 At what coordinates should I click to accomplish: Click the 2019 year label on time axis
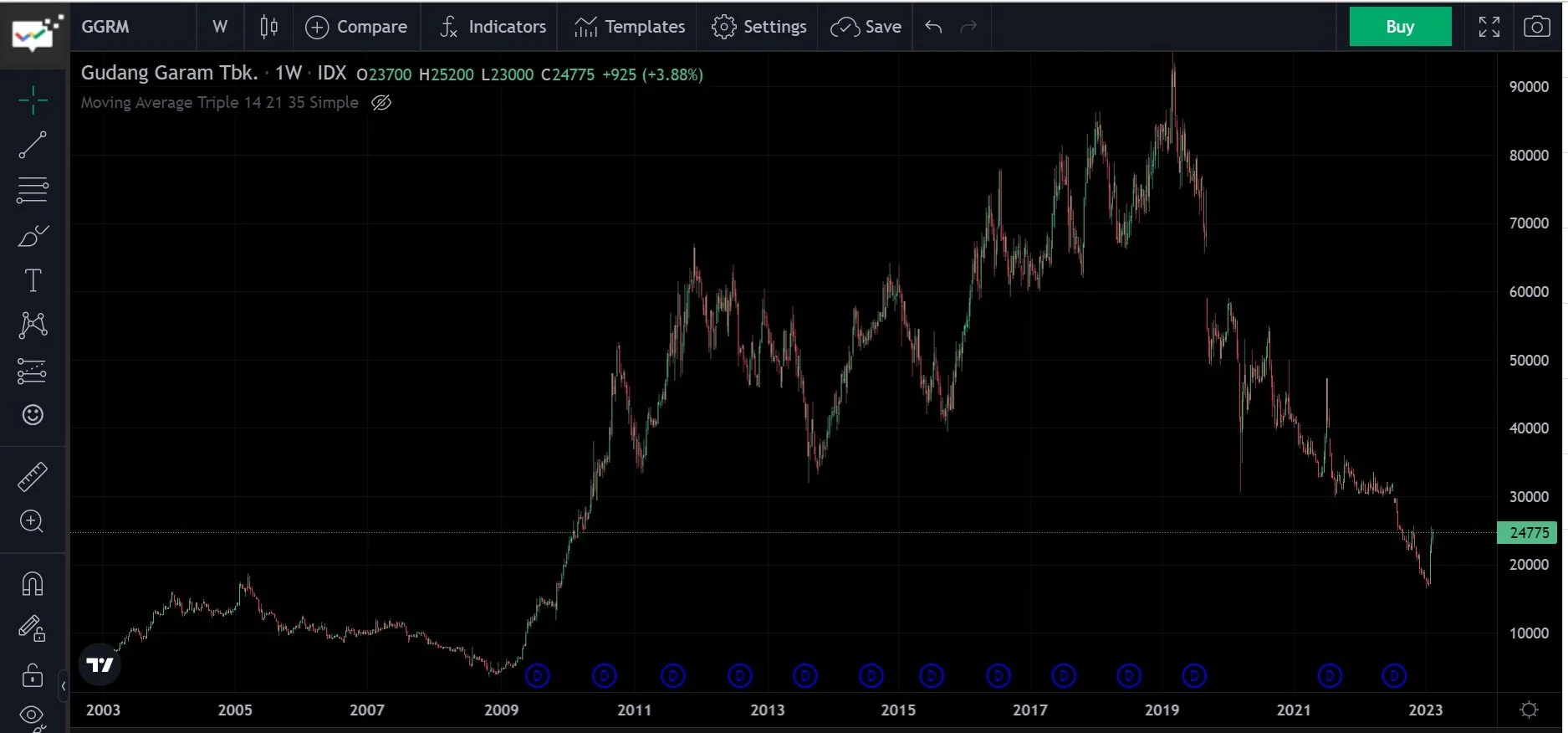point(1162,710)
